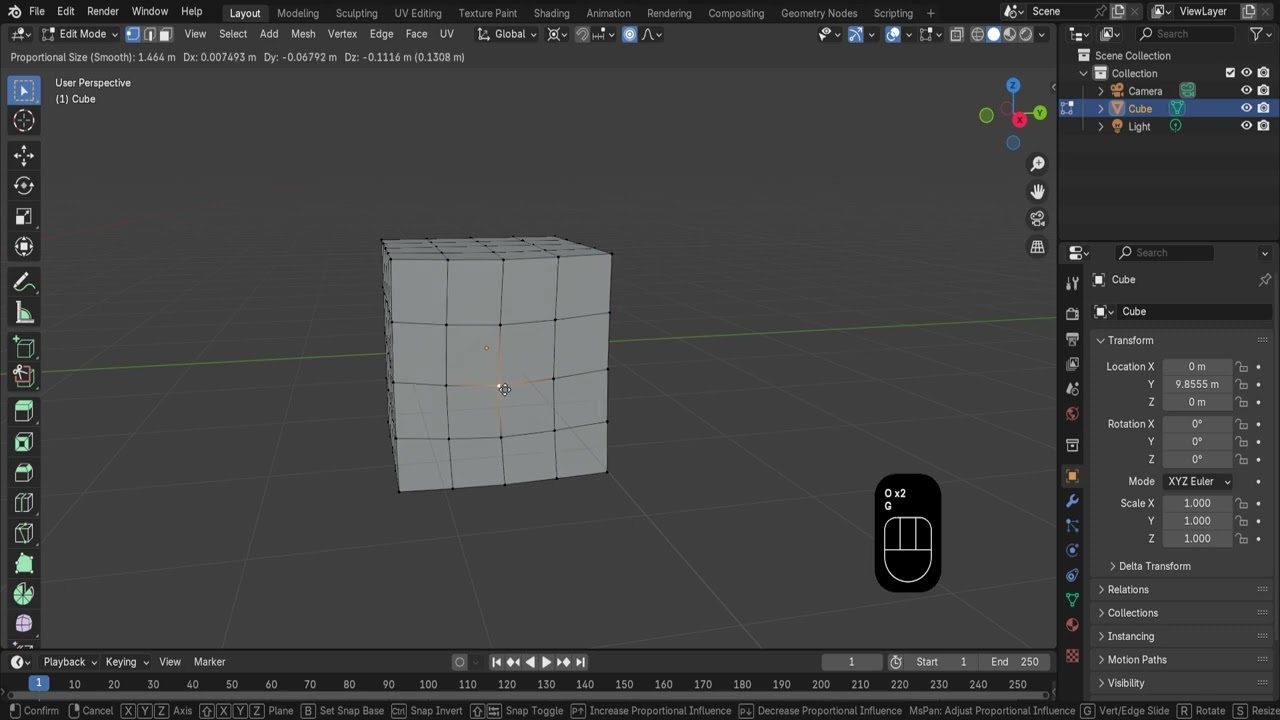Click the play animation button
This screenshot has height=720, width=1280.
point(546,662)
